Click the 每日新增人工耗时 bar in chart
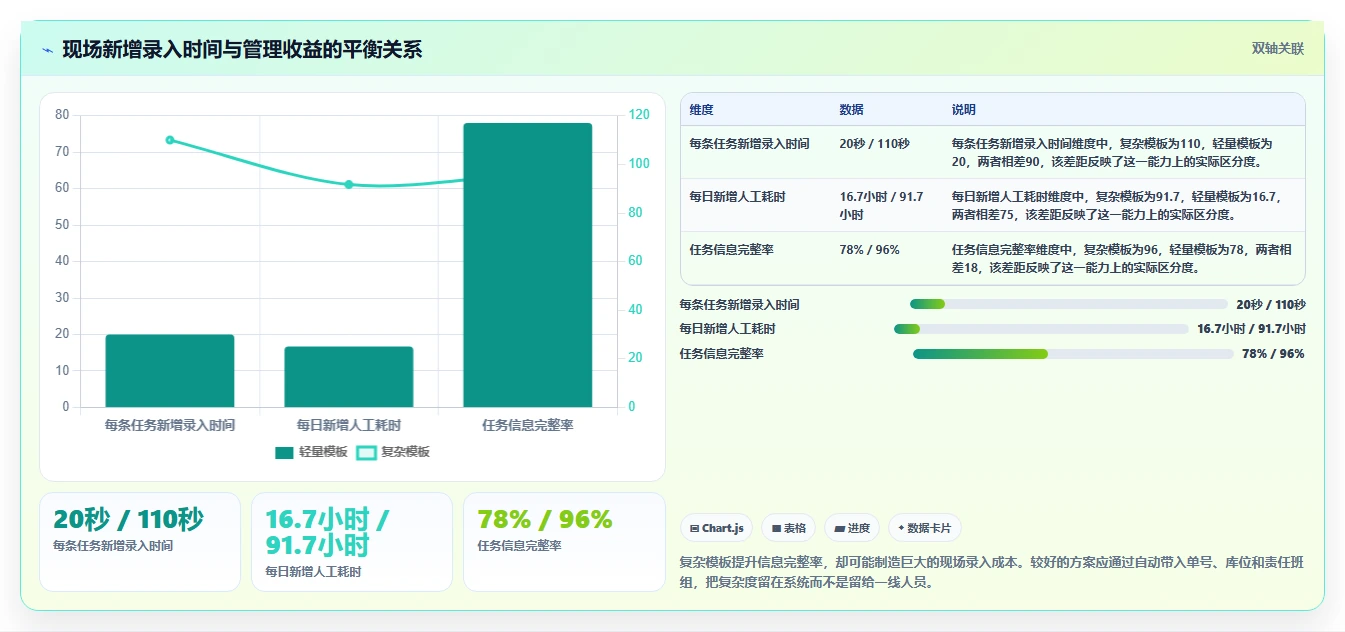1345x632 pixels. click(349, 377)
